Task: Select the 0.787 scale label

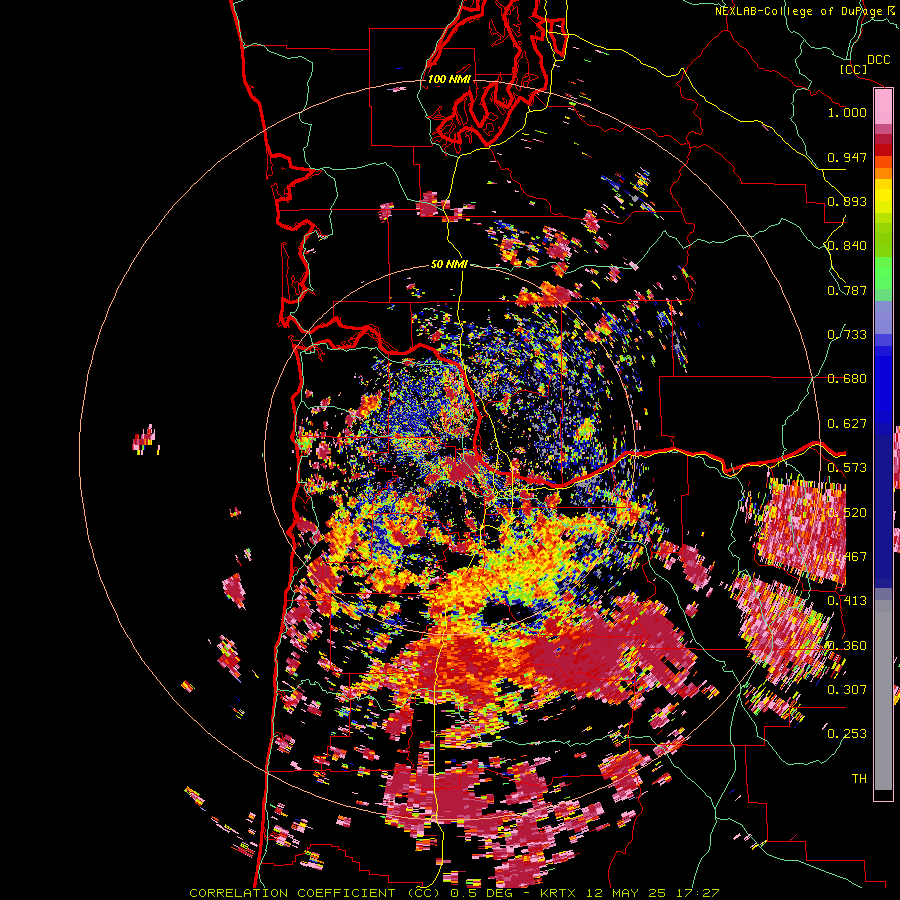Action: [x=847, y=290]
